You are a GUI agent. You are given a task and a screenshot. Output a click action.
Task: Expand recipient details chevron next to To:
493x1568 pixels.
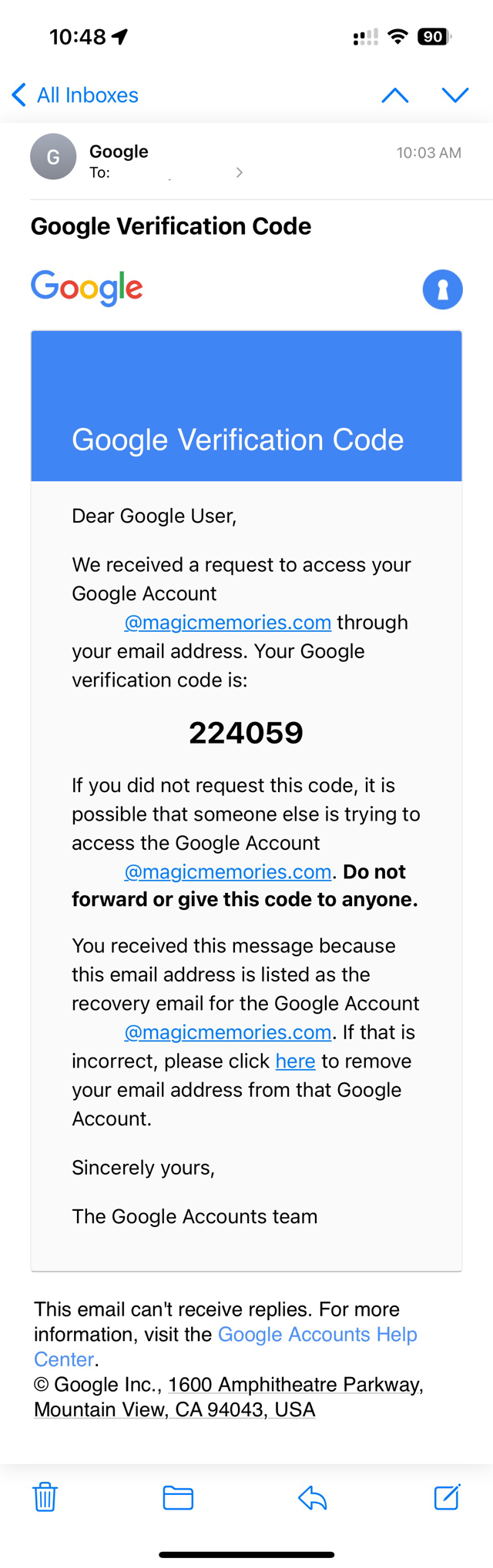coord(240,172)
